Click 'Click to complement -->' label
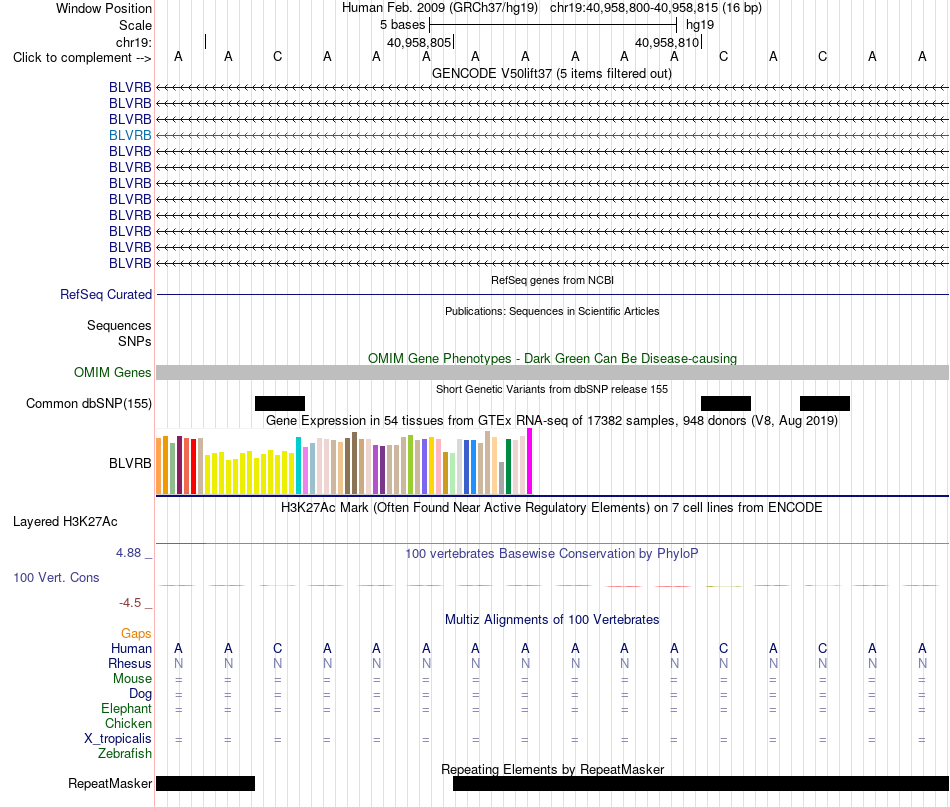950x807 pixels. point(82,58)
